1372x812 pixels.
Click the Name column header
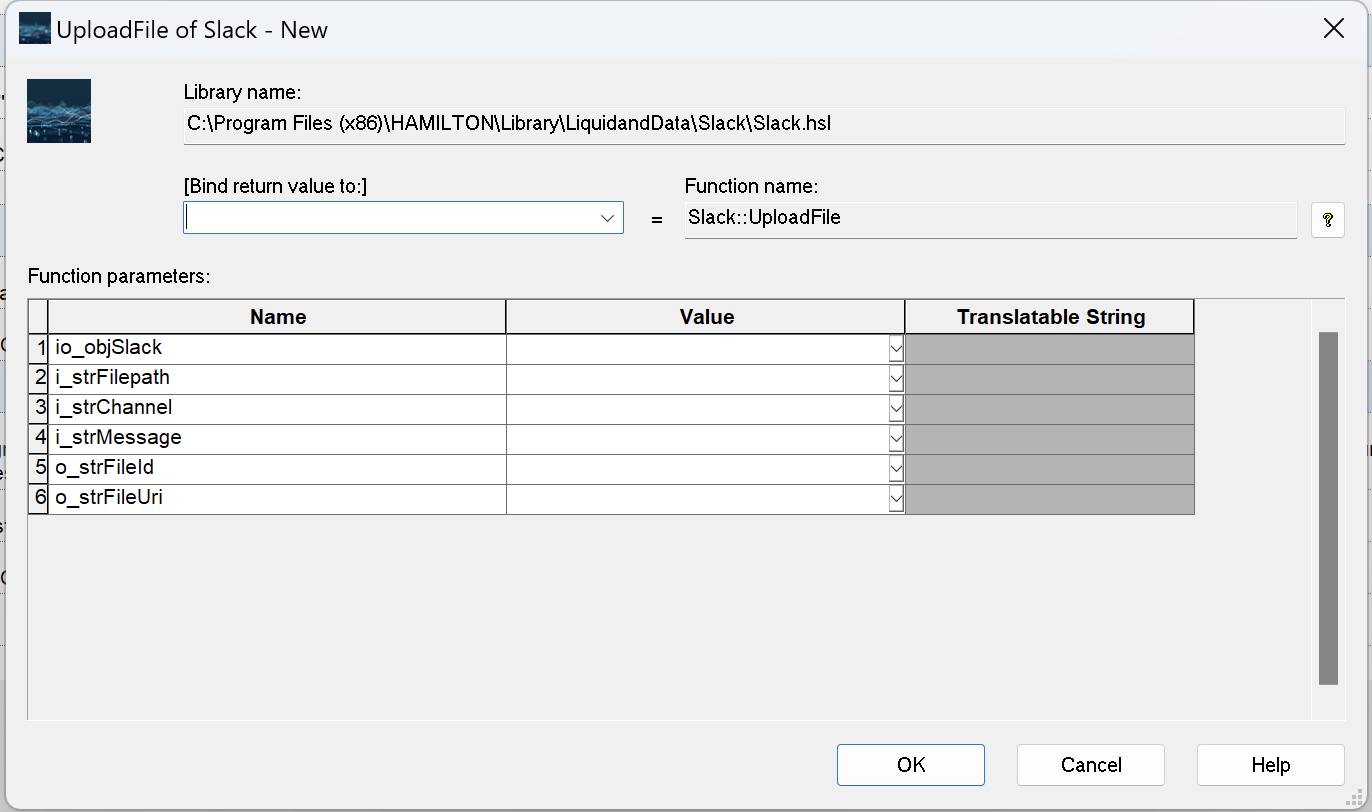click(278, 317)
